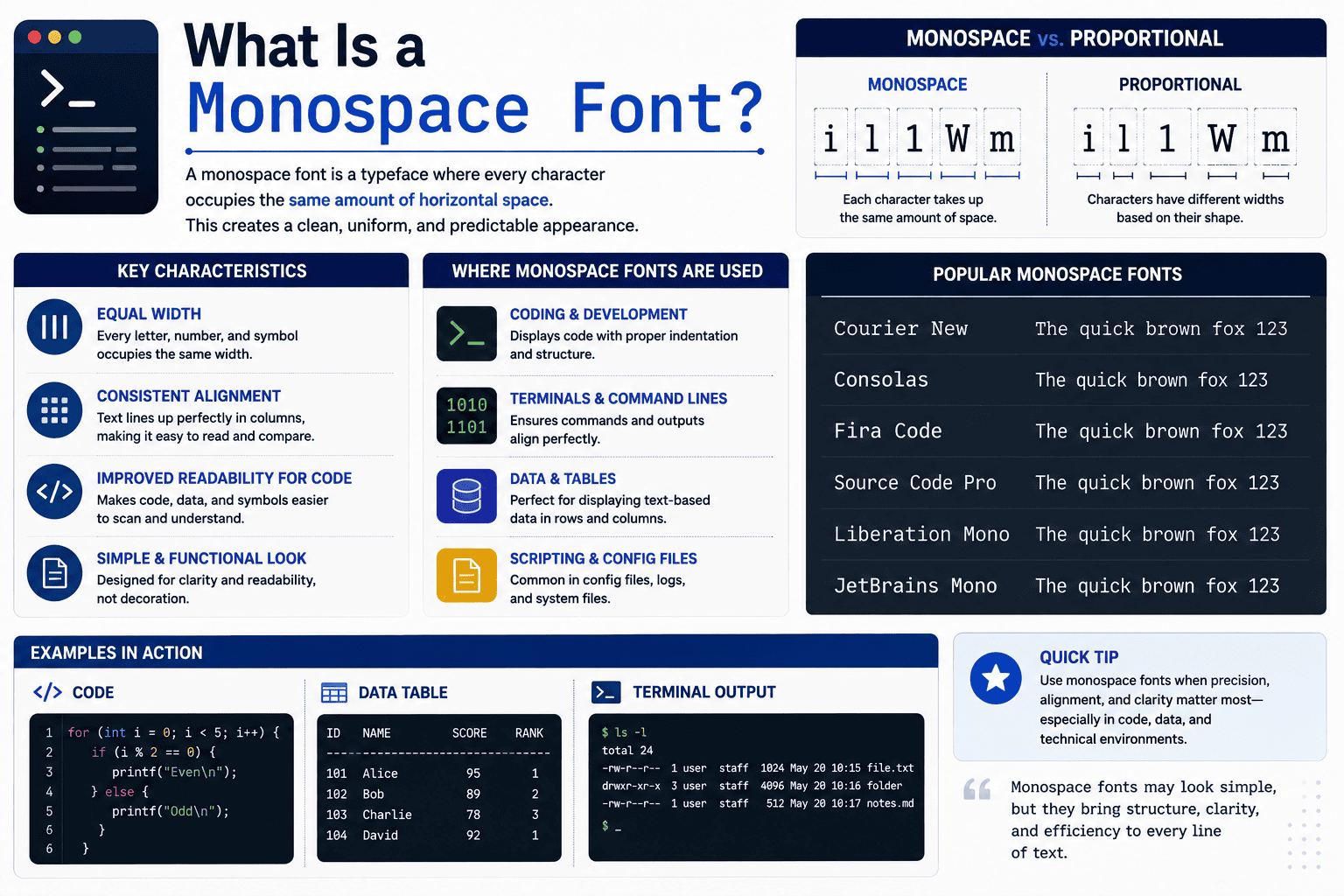Click the PROPORTIONAL column label
The height and width of the screenshot is (896, 1344).
1179,85
